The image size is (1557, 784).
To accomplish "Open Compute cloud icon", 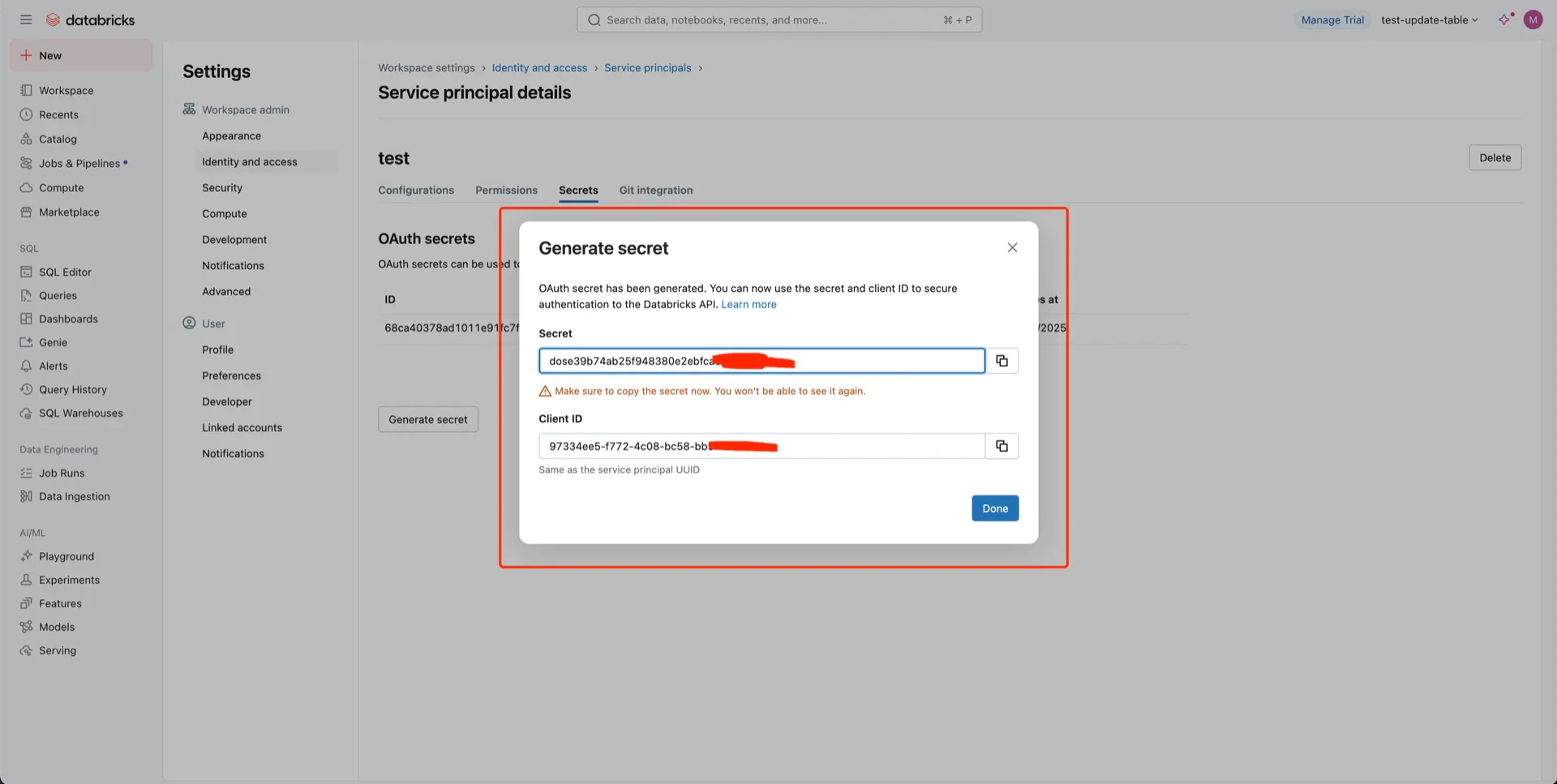I will pyautogui.click(x=26, y=187).
